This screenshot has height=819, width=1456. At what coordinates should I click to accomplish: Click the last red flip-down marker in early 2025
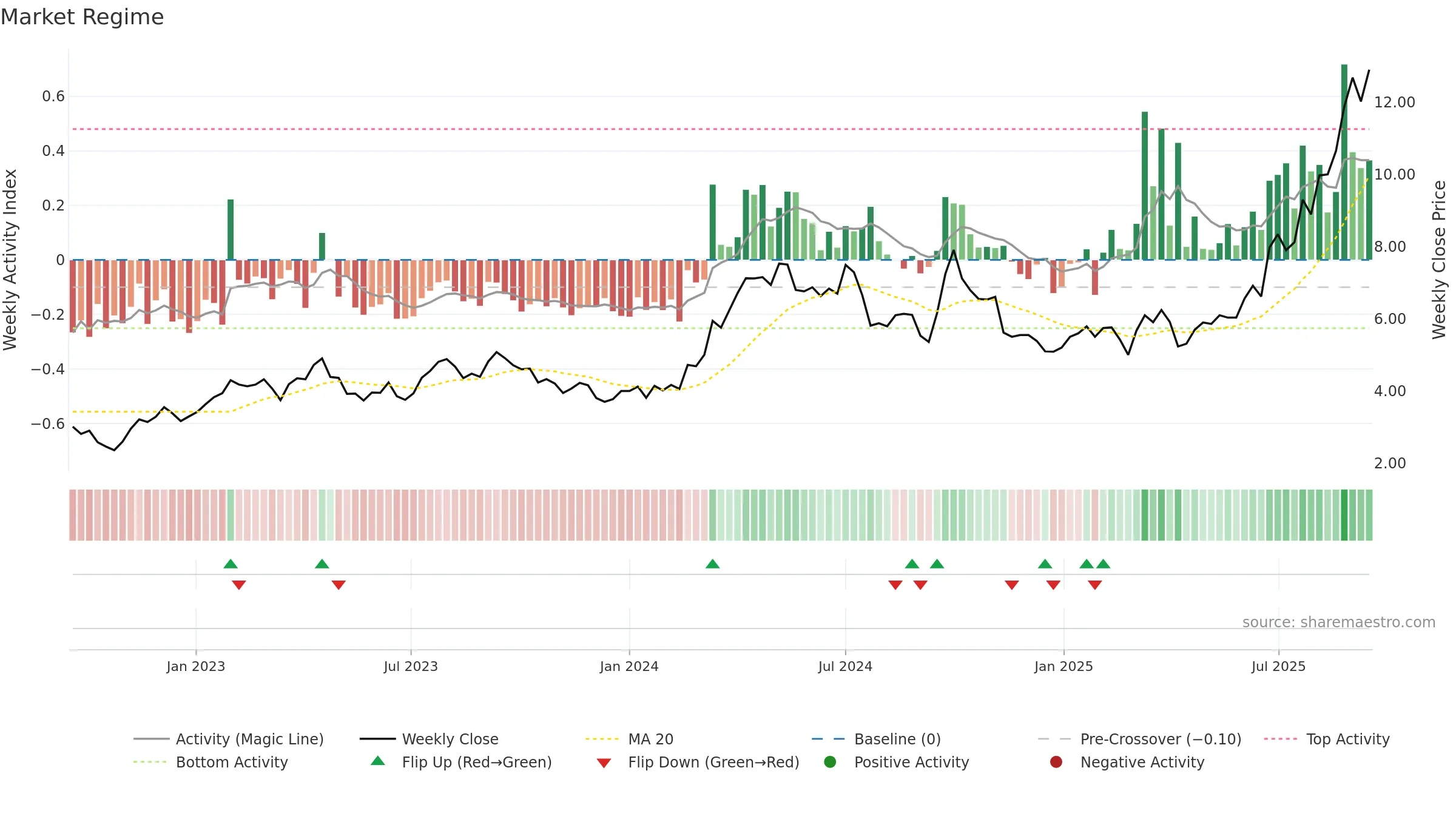click(x=1095, y=585)
